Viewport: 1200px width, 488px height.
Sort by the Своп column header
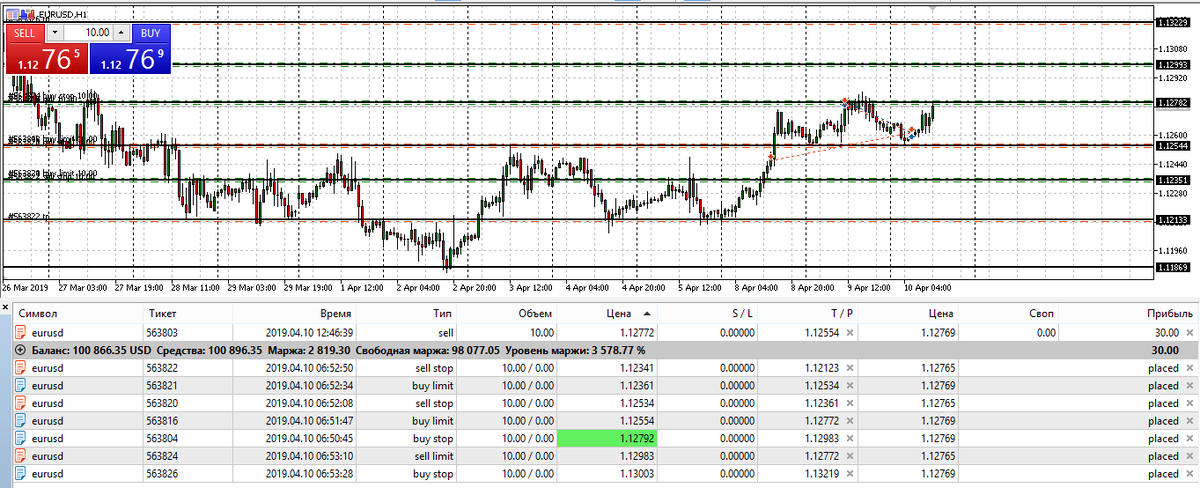(1040, 314)
